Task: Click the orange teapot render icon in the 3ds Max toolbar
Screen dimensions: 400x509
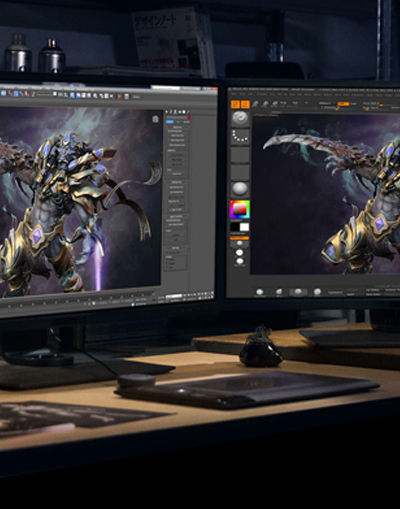Action: coord(119,97)
